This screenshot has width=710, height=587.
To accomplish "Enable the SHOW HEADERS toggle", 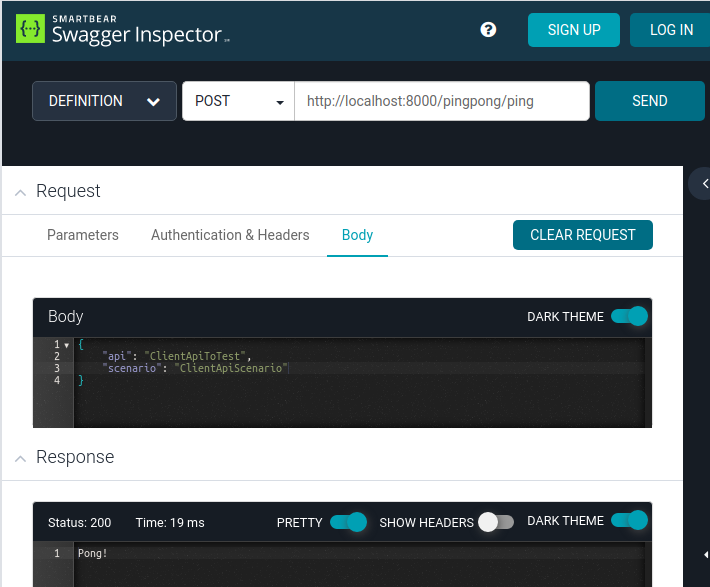I will click(496, 522).
